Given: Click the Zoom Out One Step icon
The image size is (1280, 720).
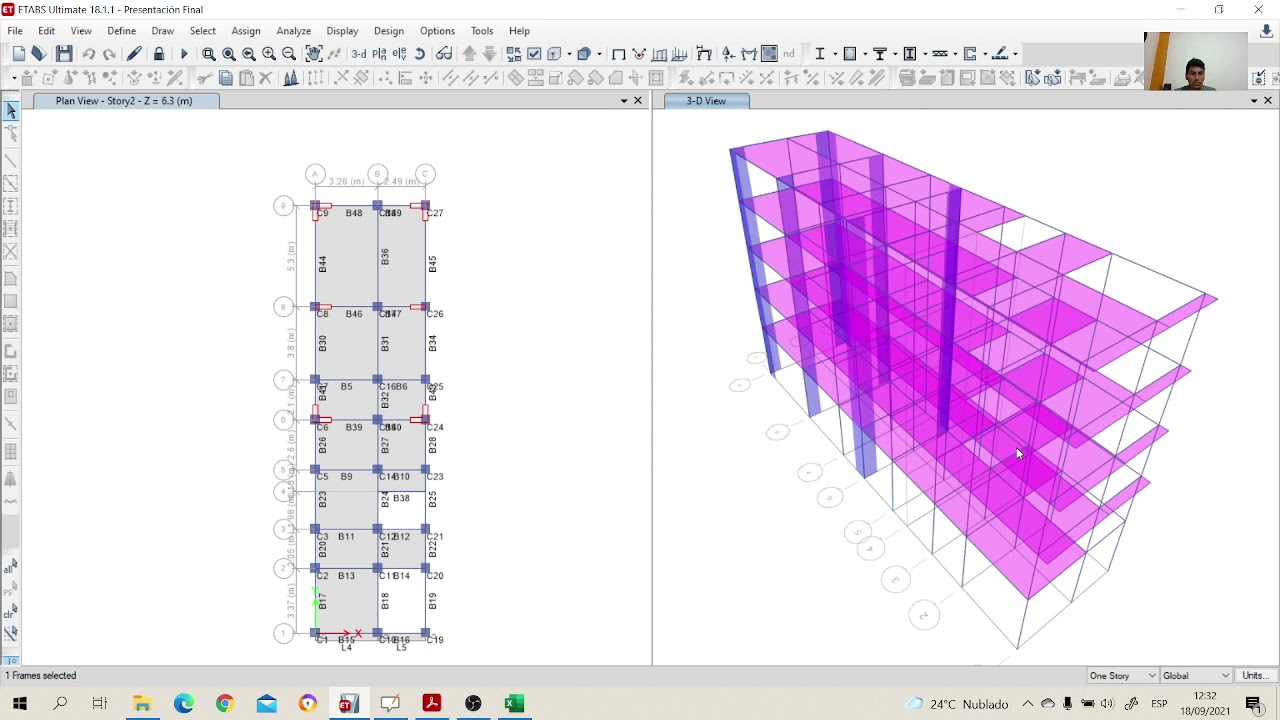Looking at the screenshot, I should pos(289,54).
